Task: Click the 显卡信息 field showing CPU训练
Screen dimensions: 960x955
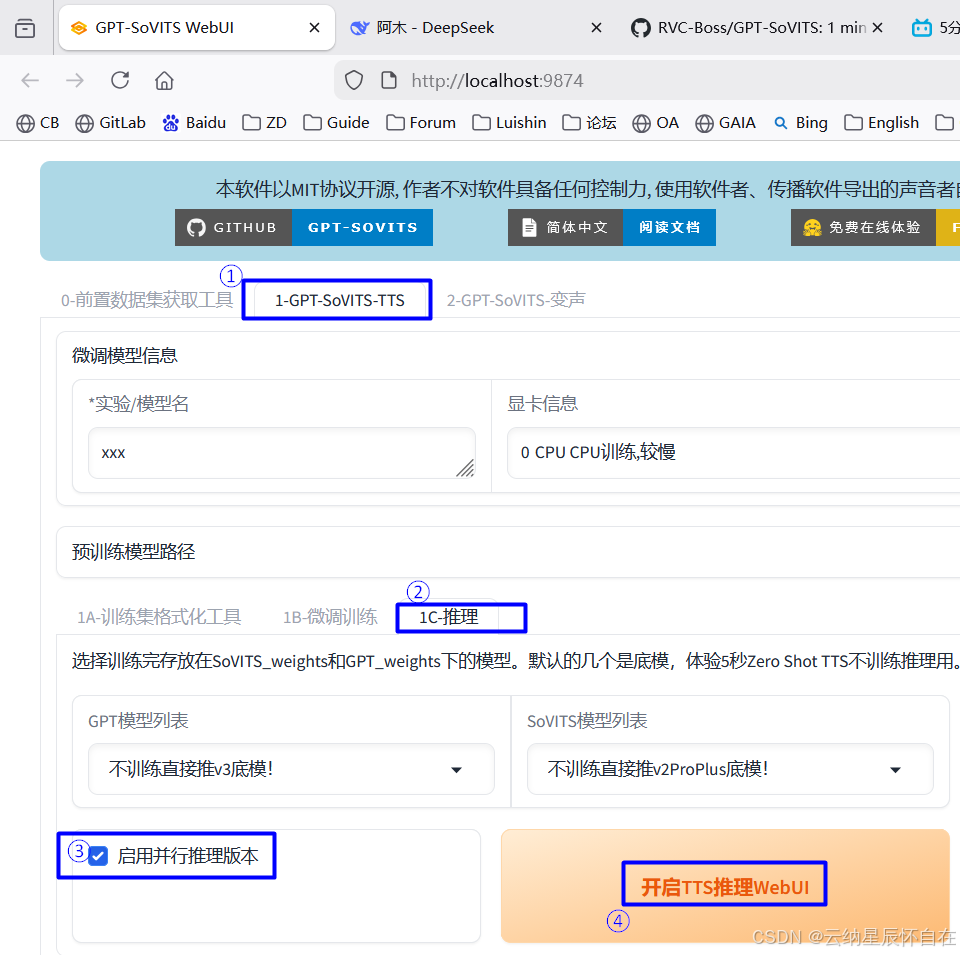Action: click(x=733, y=453)
